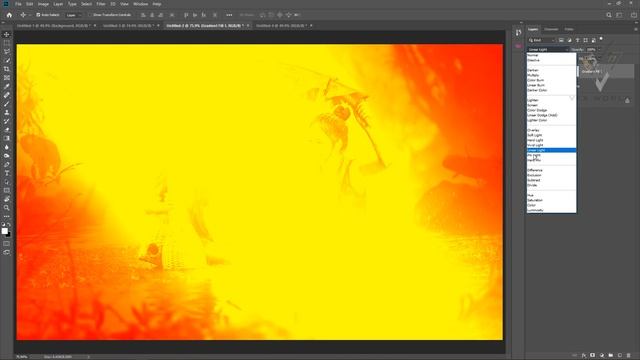Toggle Quick Mask mode icon
The width and height of the screenshot is (640, 360).
point(7,244)
